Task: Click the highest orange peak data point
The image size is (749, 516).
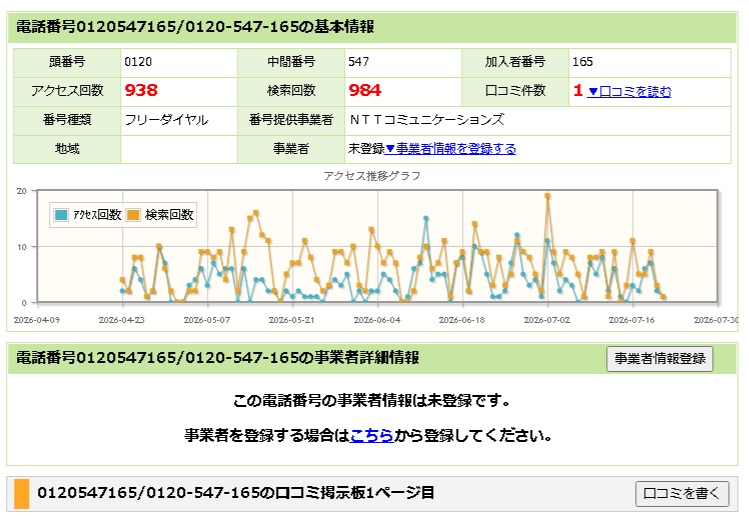Action: coord(547,196)
